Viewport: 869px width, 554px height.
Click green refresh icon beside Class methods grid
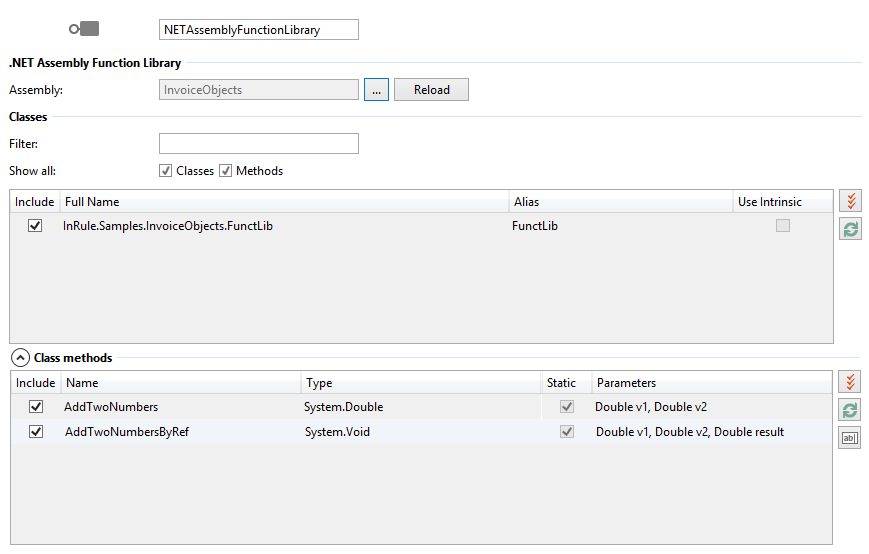[x=850, y=410]
